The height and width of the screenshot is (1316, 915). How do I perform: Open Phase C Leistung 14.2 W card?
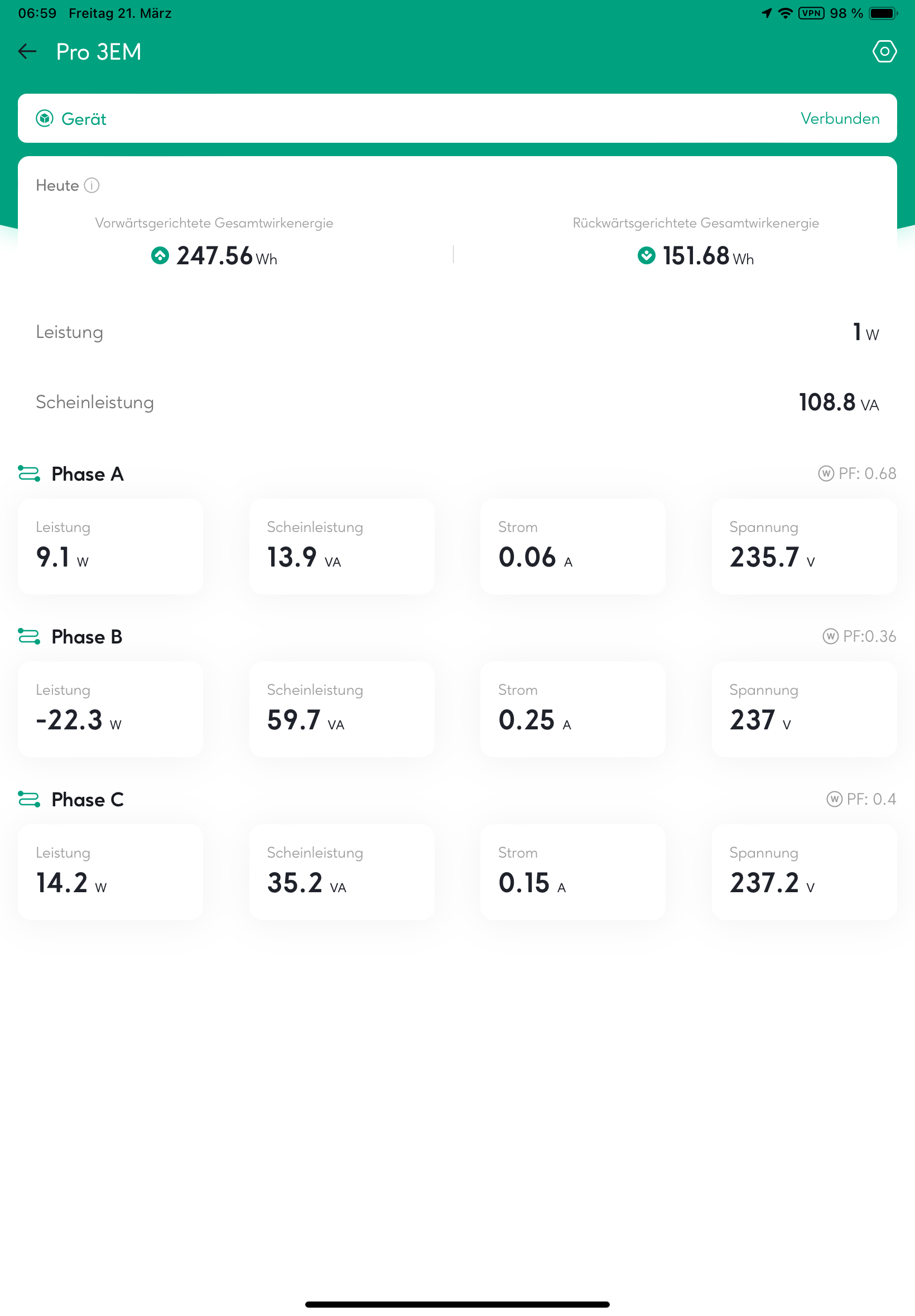[x=110, y=872]
